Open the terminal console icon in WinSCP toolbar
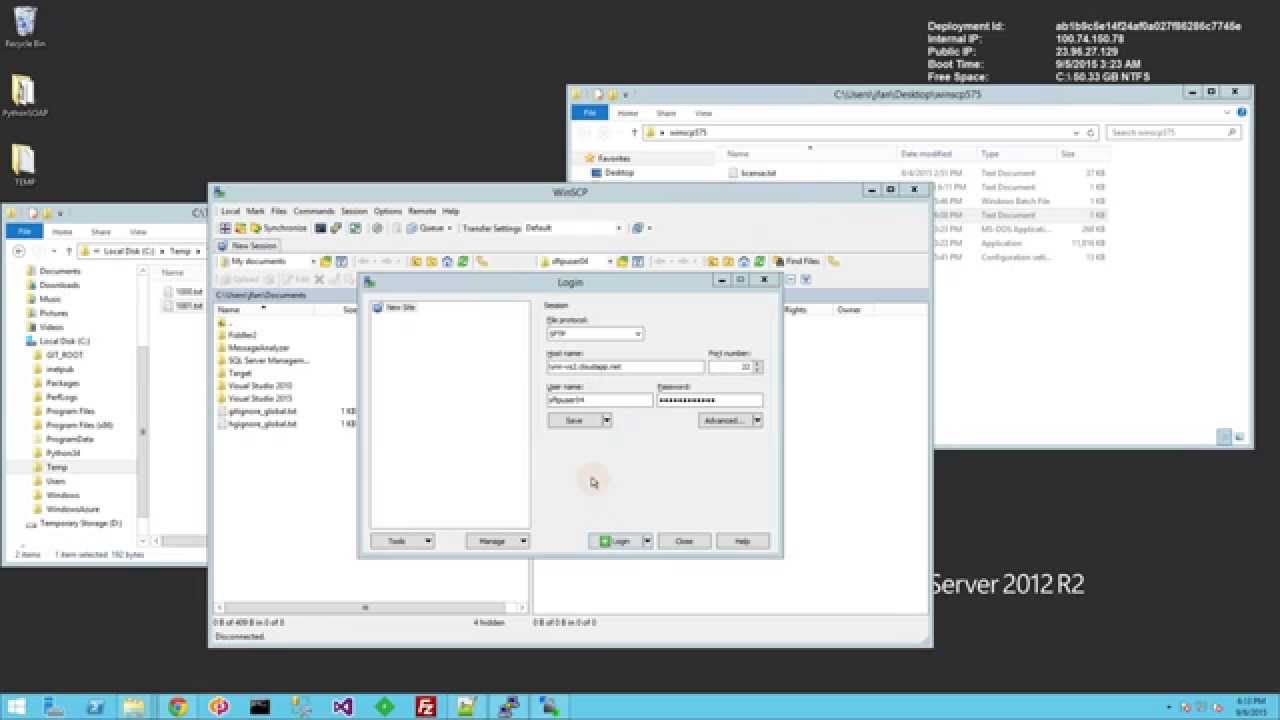Screen dimensions: 1280x720 320,228
